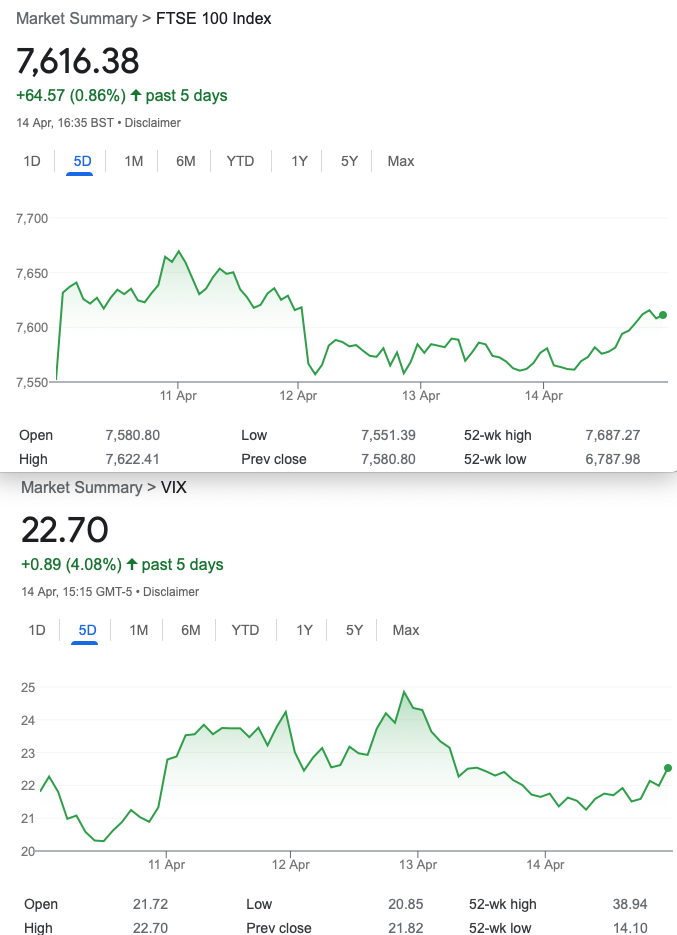Image resolution: width=677 pixels, height=935 pixels.
Task: Click the 14 Apr, 16:35 BST timestamp
Action: tap(65, 123)
